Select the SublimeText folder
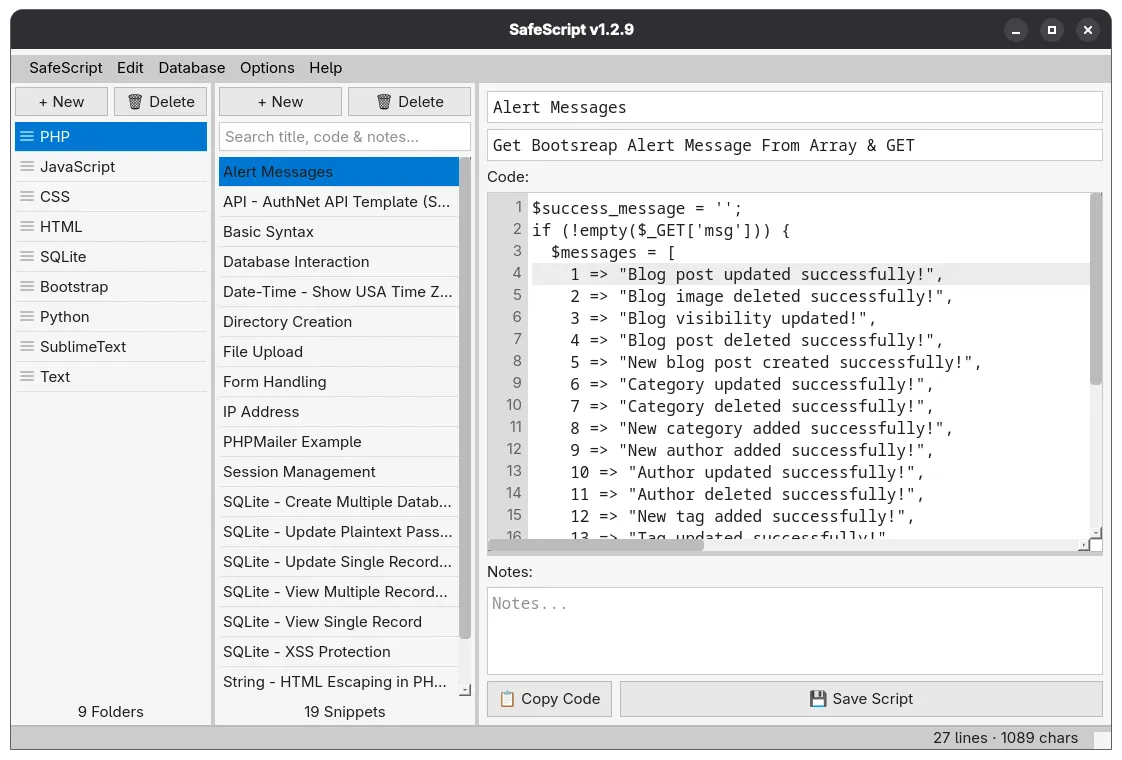The image size is (1122, 760). (111, 346)
